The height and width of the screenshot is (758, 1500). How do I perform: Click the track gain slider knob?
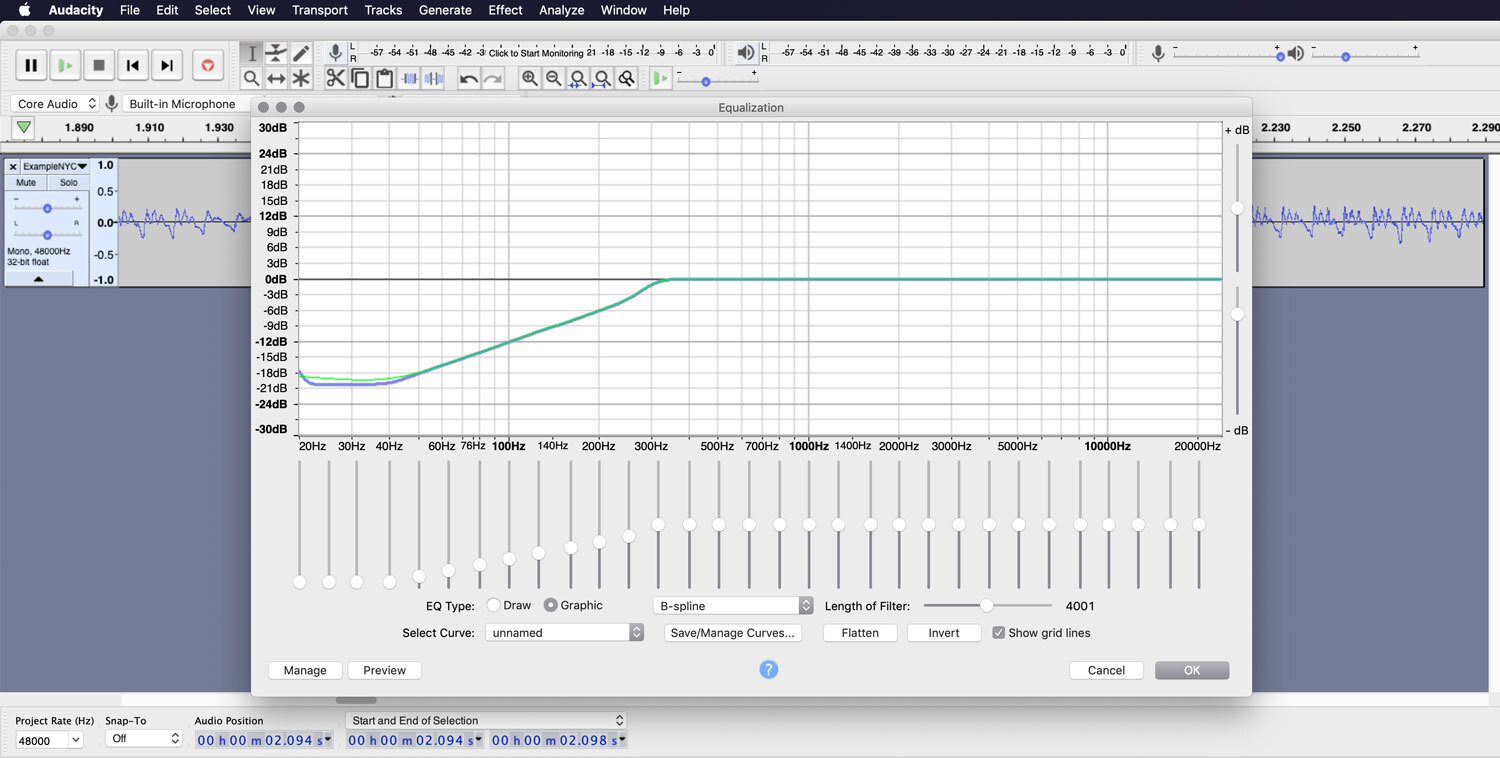[x=47, y=208]
